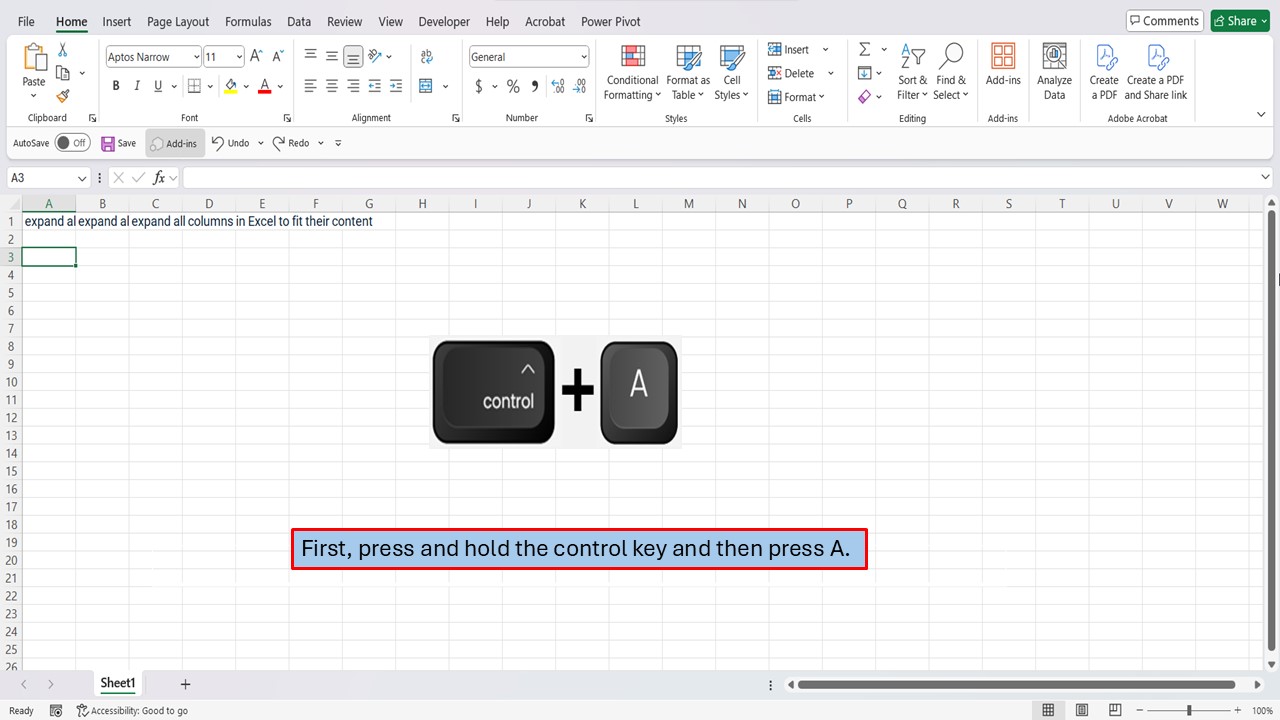Click the Analyze Data icon
This screenshot has height=720, width=1280.
[x=1054, y=70]
